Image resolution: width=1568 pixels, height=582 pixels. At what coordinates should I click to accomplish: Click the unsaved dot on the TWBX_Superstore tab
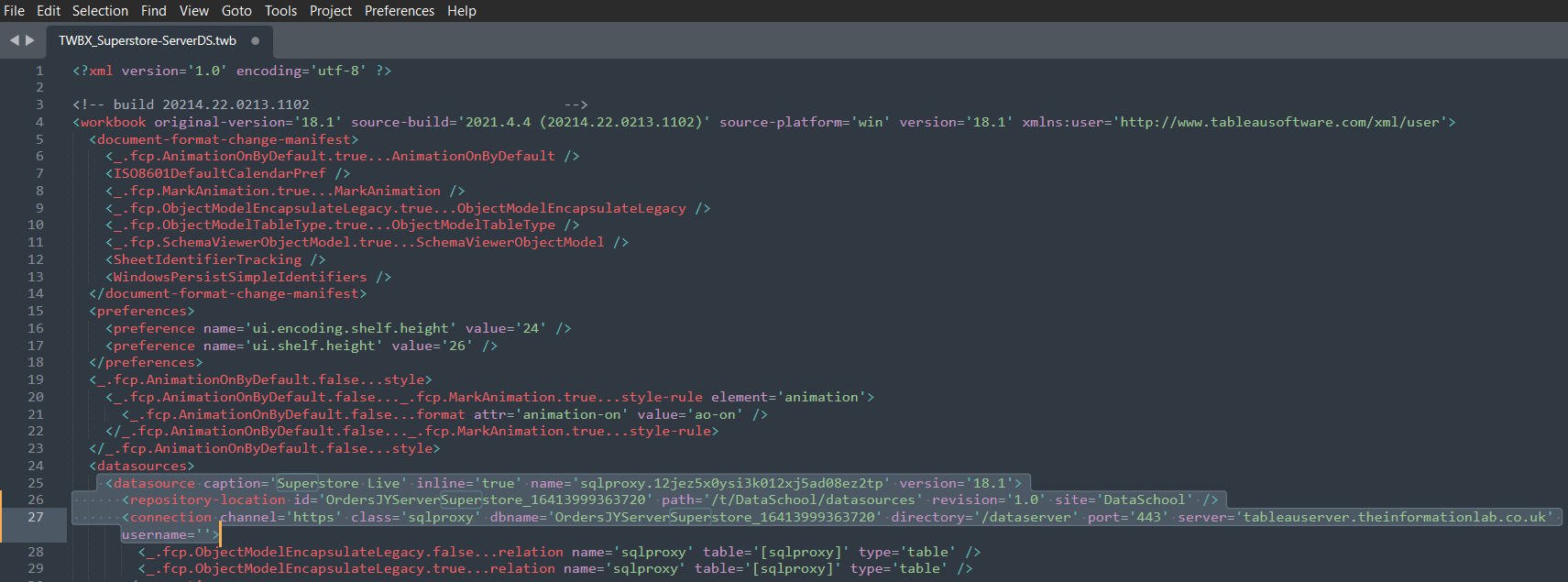coord(255,40)
